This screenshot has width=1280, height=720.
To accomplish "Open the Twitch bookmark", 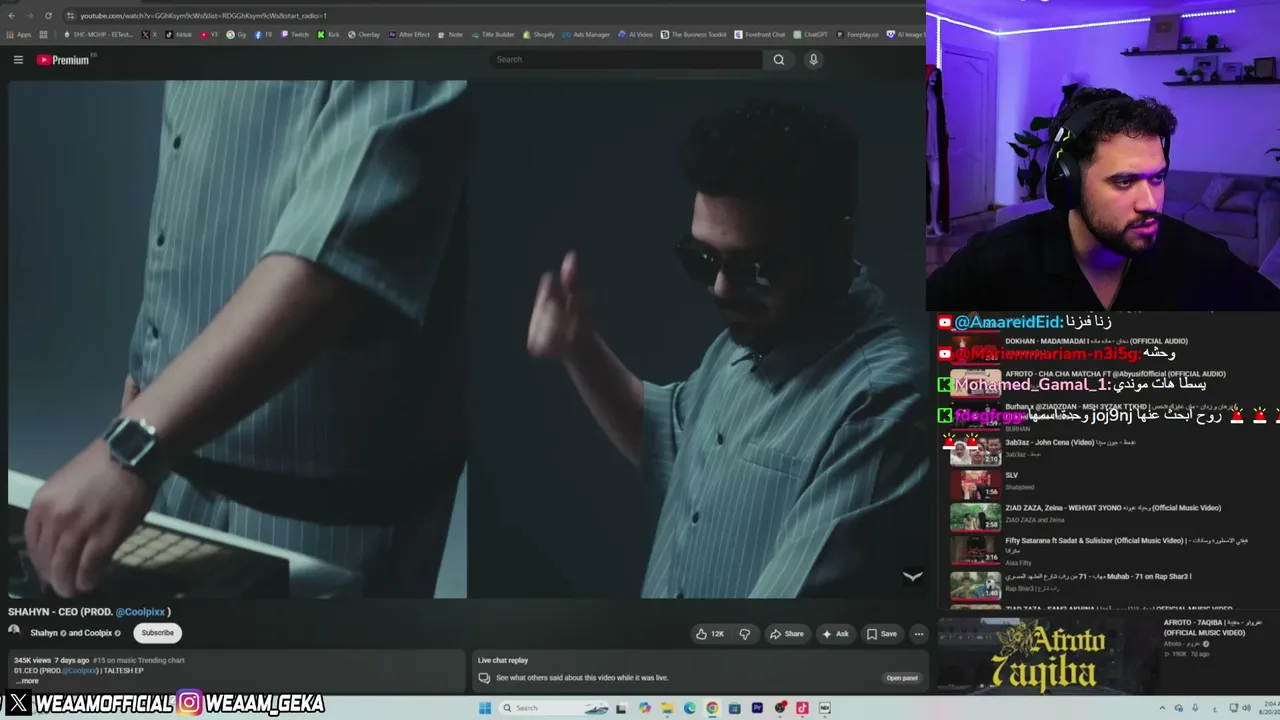I will pyautogui.click(x=295, y=35).
